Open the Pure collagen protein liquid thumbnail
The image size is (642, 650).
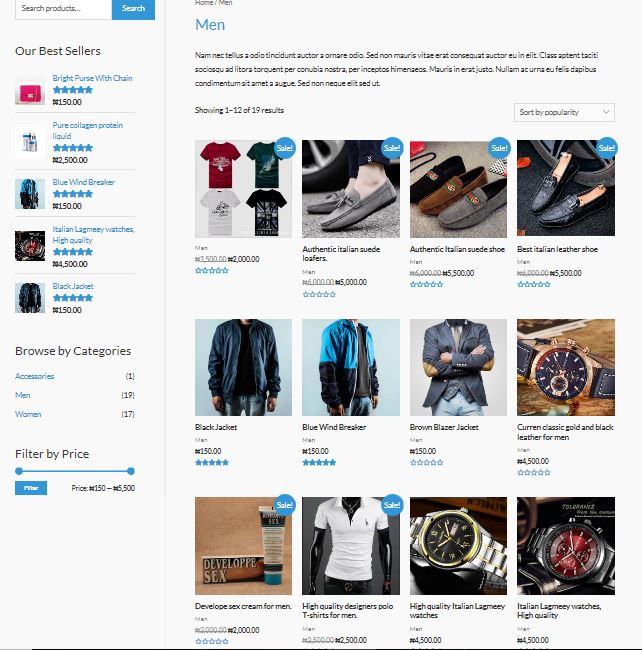30,142
